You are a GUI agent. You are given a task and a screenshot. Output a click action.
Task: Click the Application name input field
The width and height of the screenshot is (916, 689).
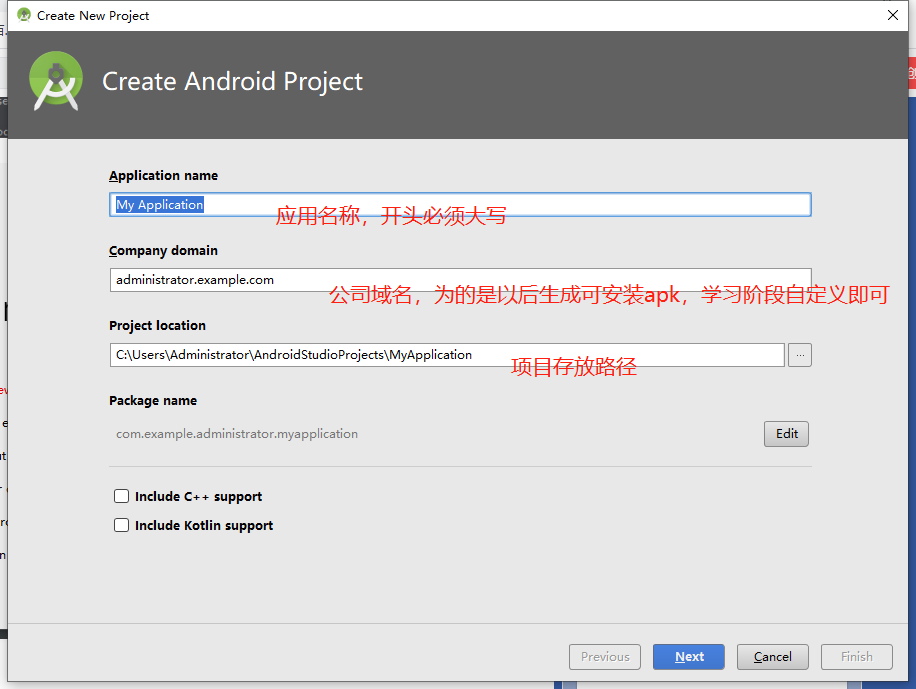[460, 205]
